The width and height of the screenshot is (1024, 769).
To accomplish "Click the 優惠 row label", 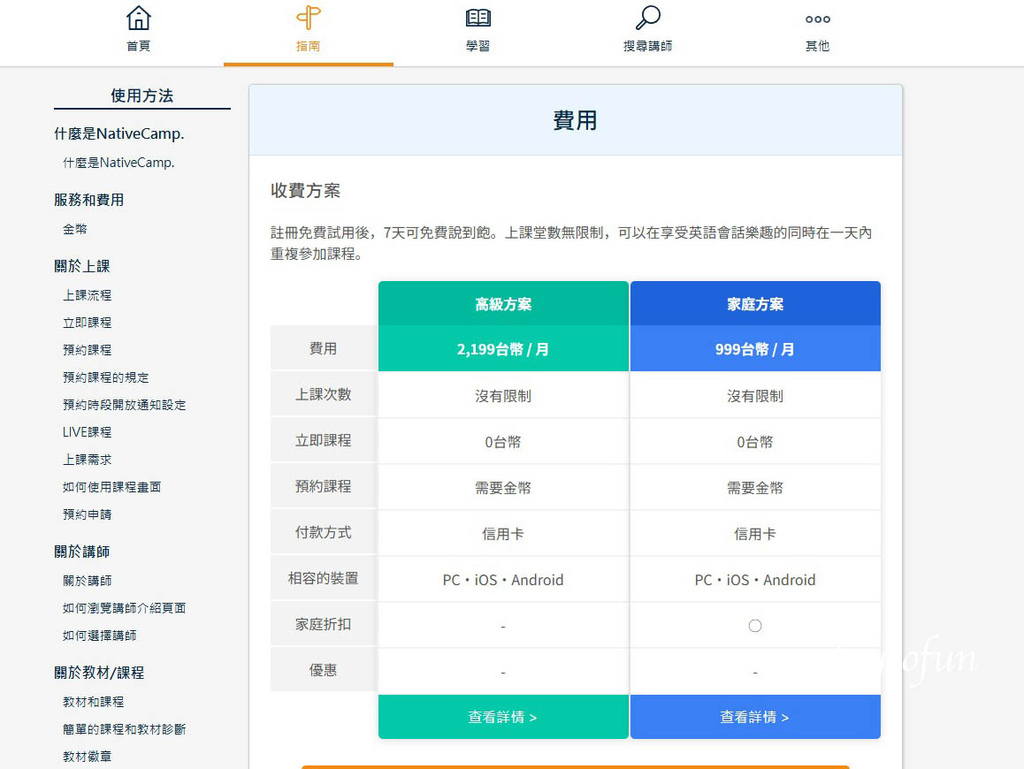I will pyautogui.click(x=323, y=670).
